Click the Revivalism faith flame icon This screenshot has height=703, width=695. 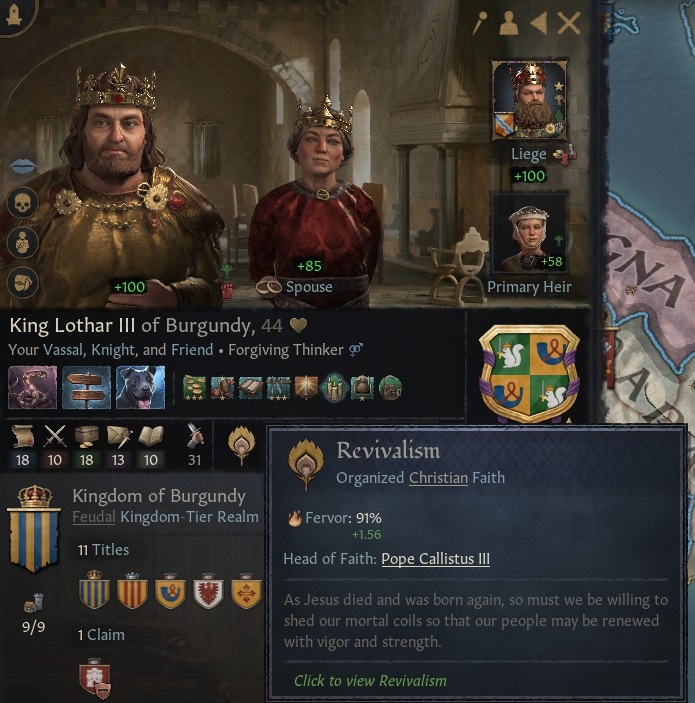(241, 445)
